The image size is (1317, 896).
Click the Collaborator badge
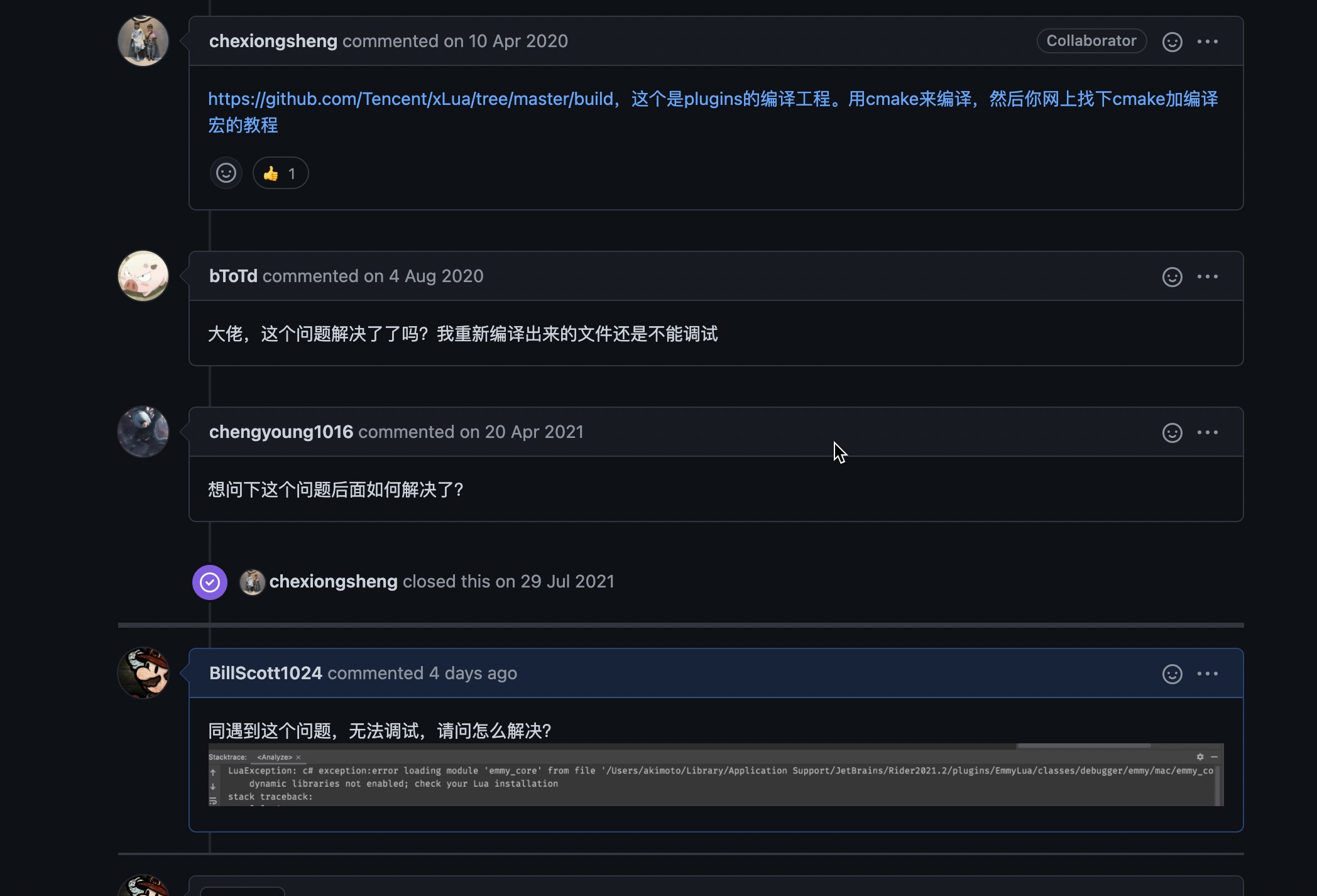coord(1091,40)
